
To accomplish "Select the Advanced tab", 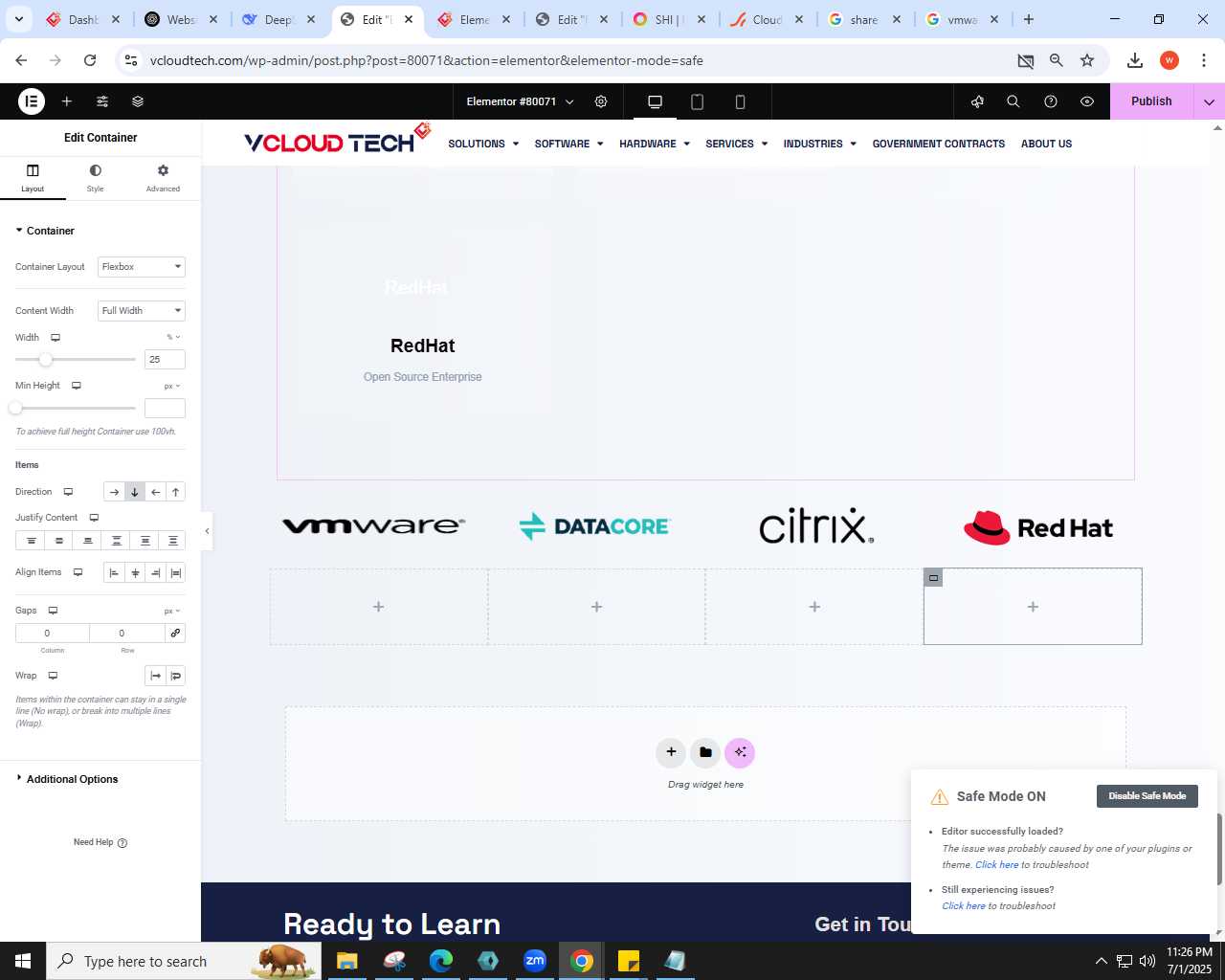I will click(163, 178).
